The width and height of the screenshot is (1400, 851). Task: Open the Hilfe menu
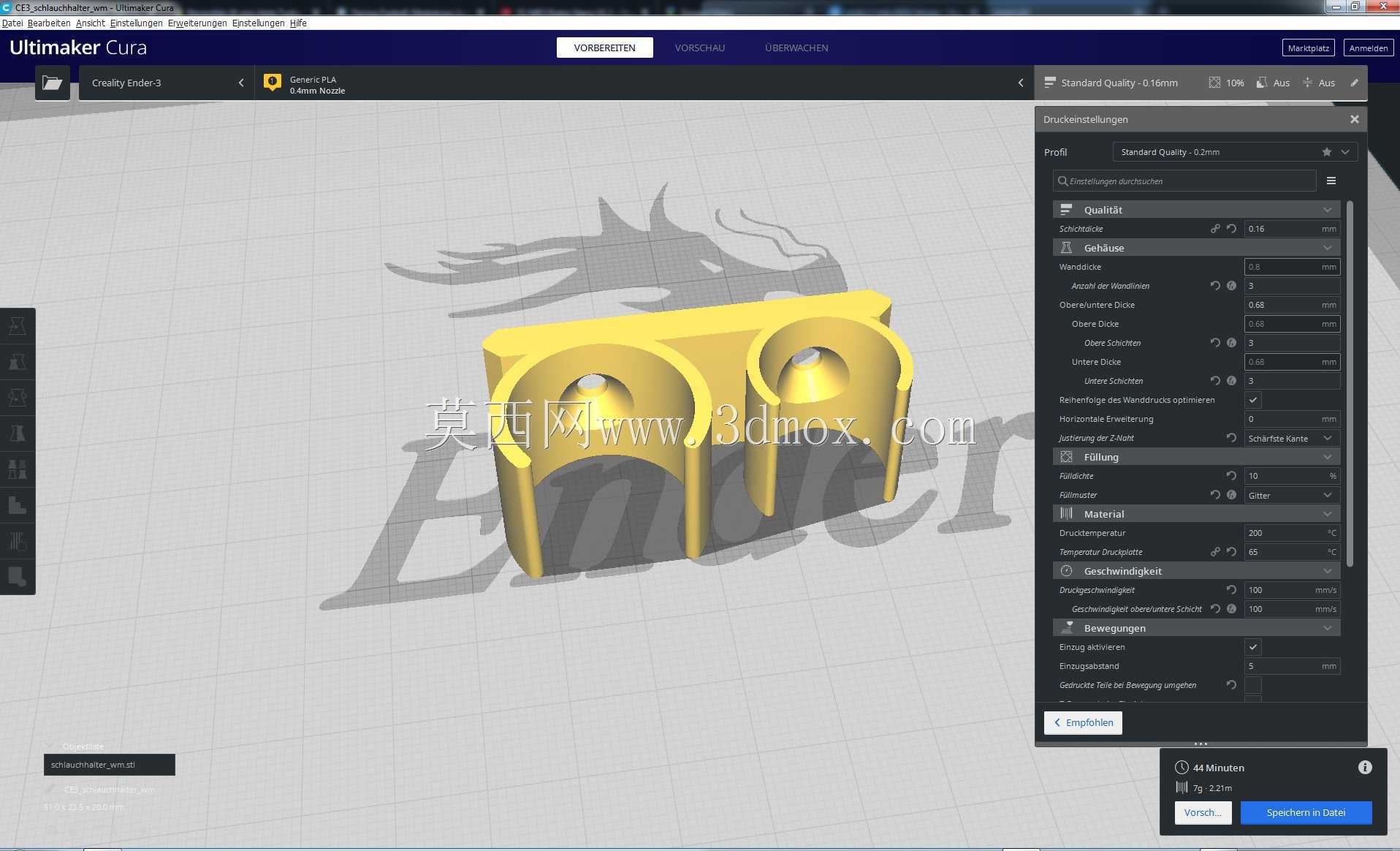pos(298,23)
